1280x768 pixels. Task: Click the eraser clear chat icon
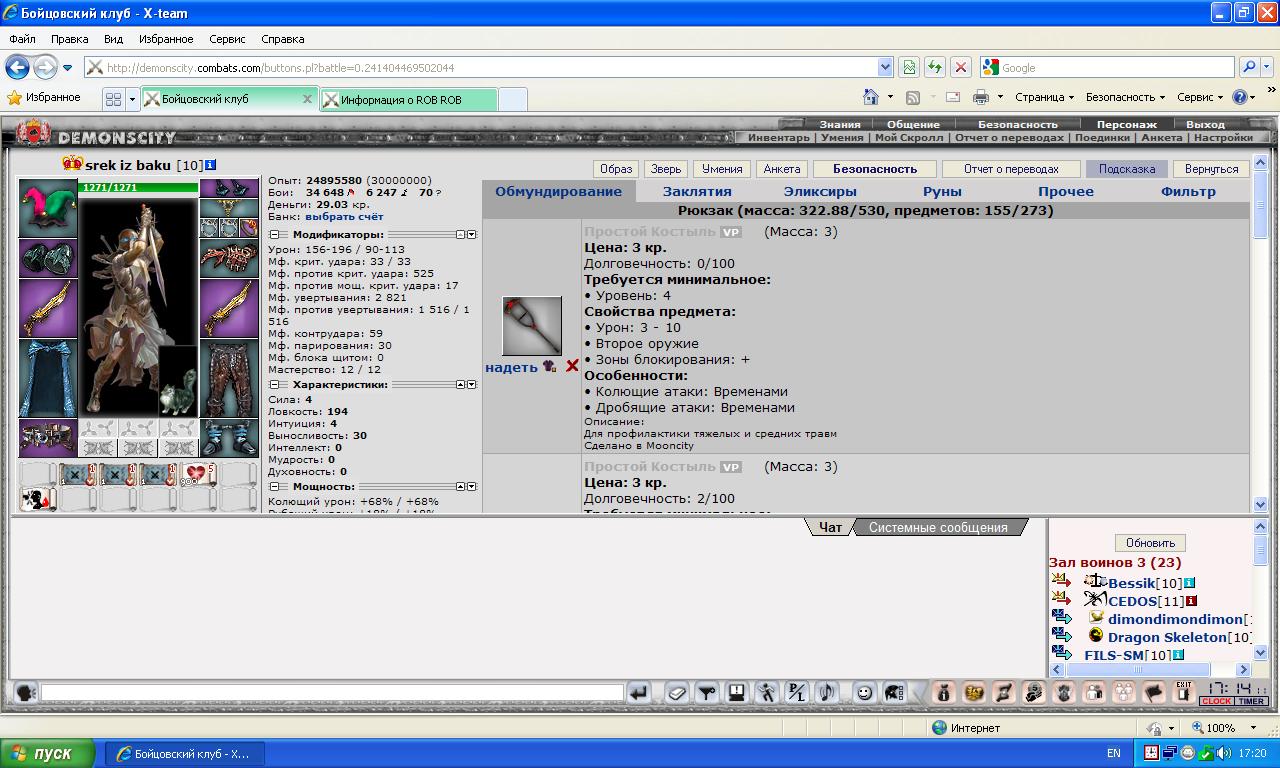(677, 692)
